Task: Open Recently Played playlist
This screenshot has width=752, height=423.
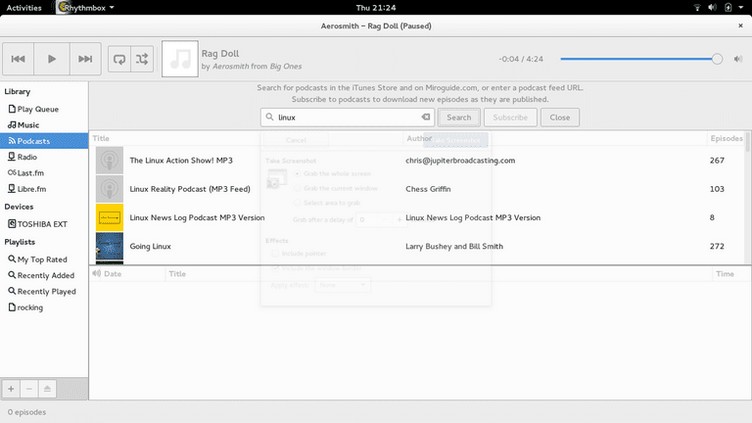Action: (x=44, y=291)
